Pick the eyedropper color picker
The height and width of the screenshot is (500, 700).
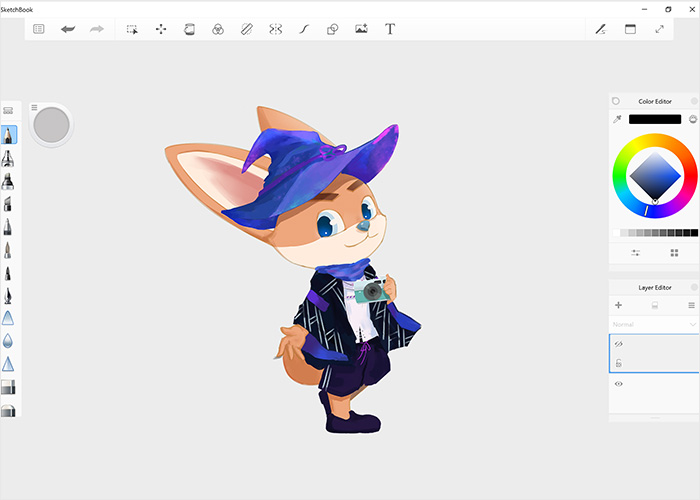point(617,119)
